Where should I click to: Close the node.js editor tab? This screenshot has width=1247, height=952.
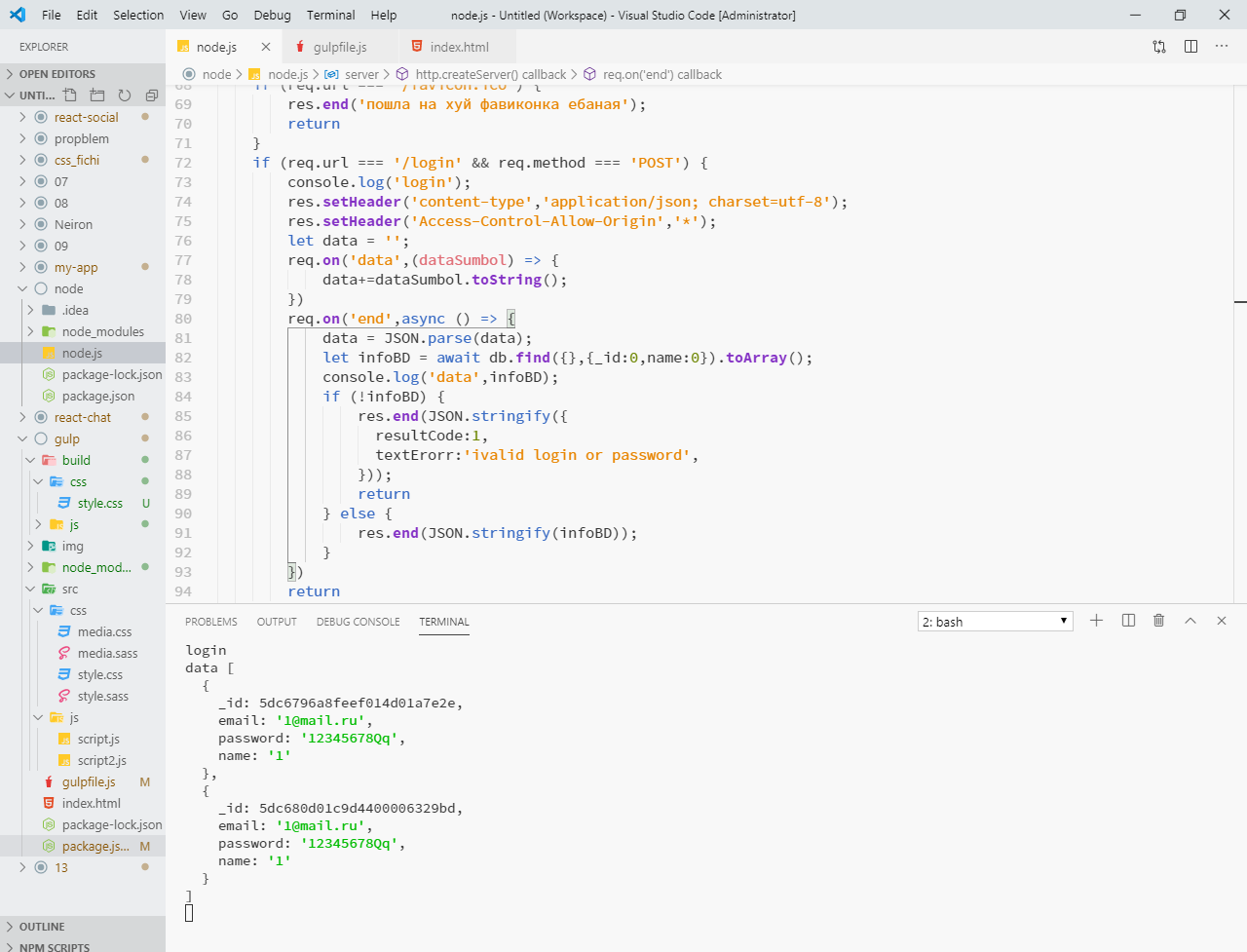coord(266,47)
